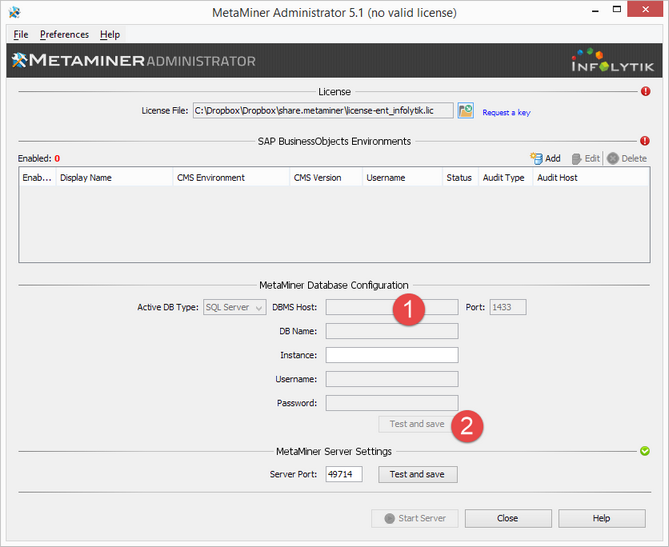This screenshot has height=547, width=669.
Task: Focus the Instance input field
Action: 392,355
